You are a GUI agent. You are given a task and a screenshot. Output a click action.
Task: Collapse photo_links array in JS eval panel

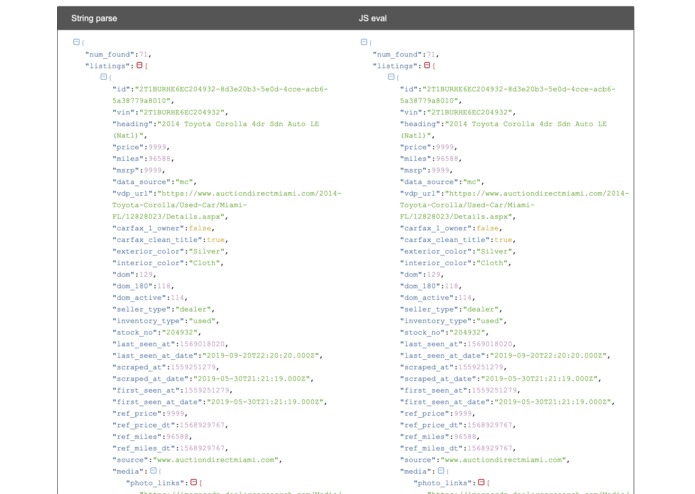tap(481, 482)
